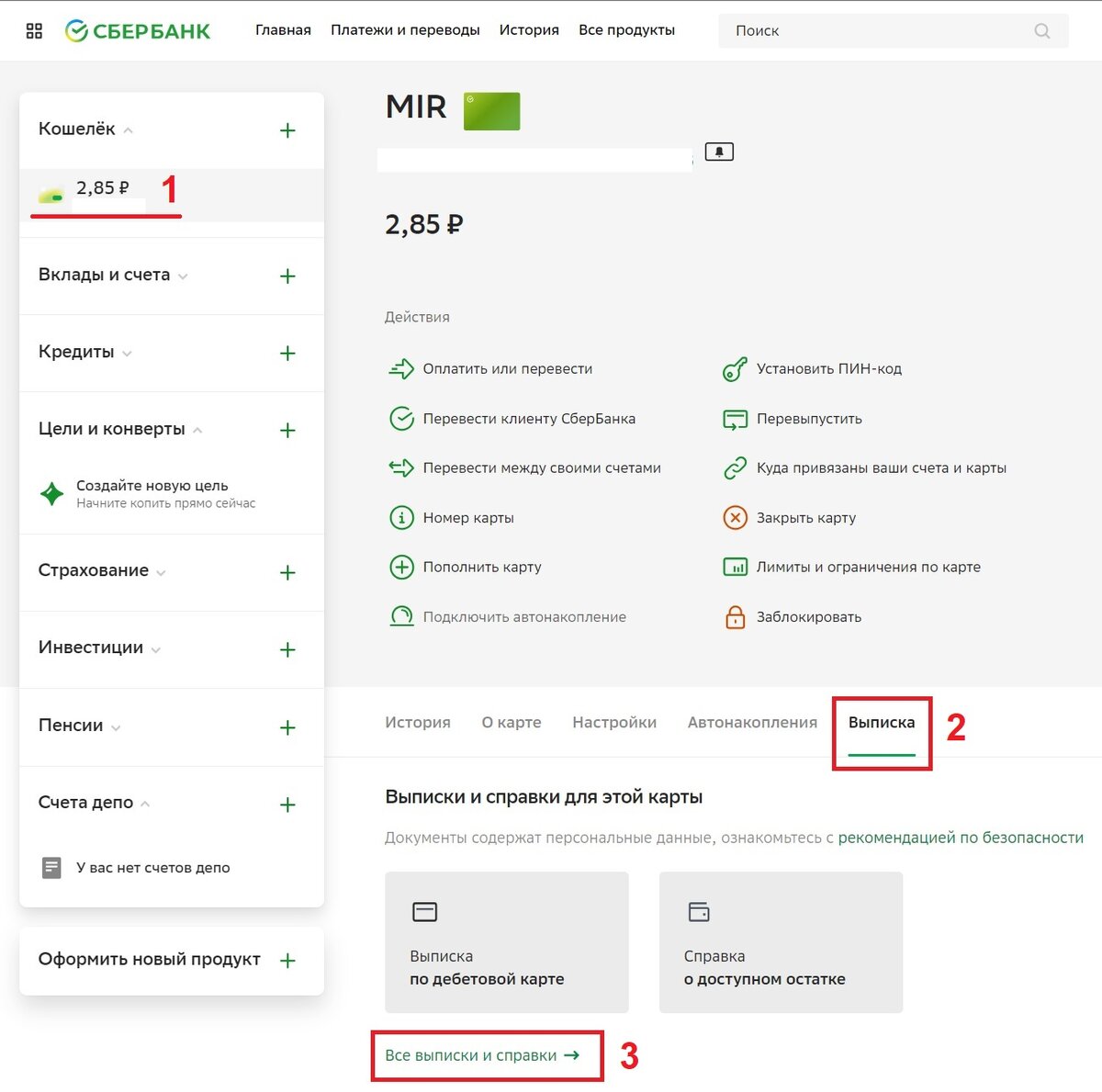Open рекомендацией по безопасности link

(961, 838)
